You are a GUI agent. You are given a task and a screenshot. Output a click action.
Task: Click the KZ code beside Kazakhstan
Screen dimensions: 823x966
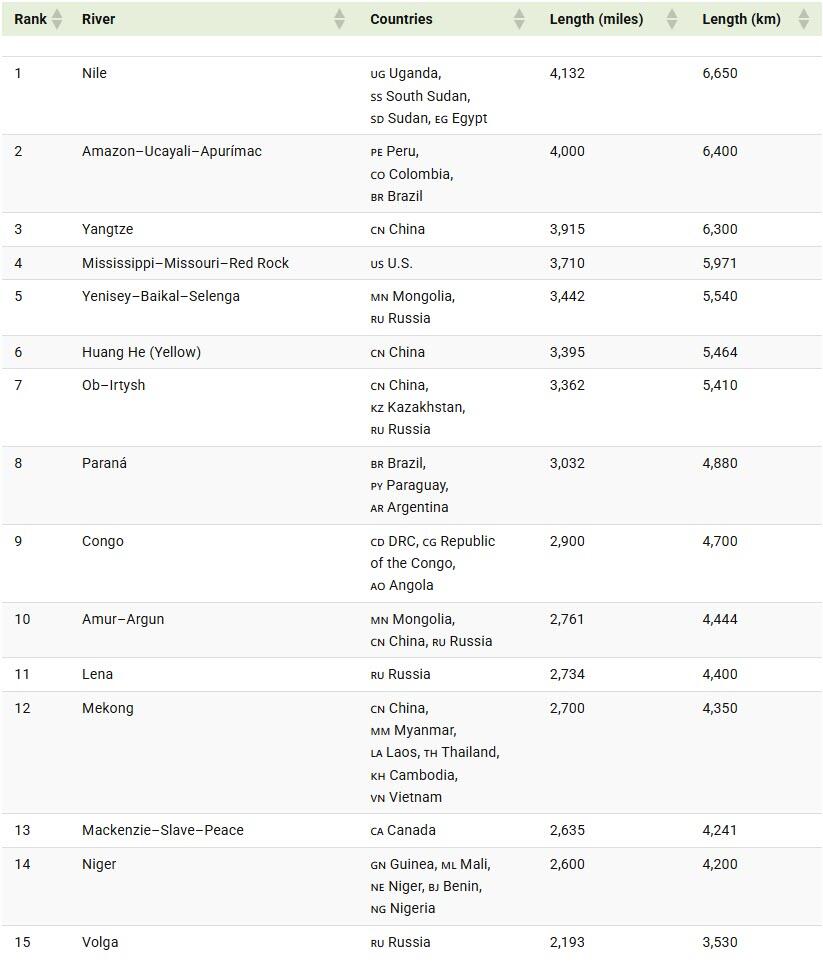click(377, 408)
